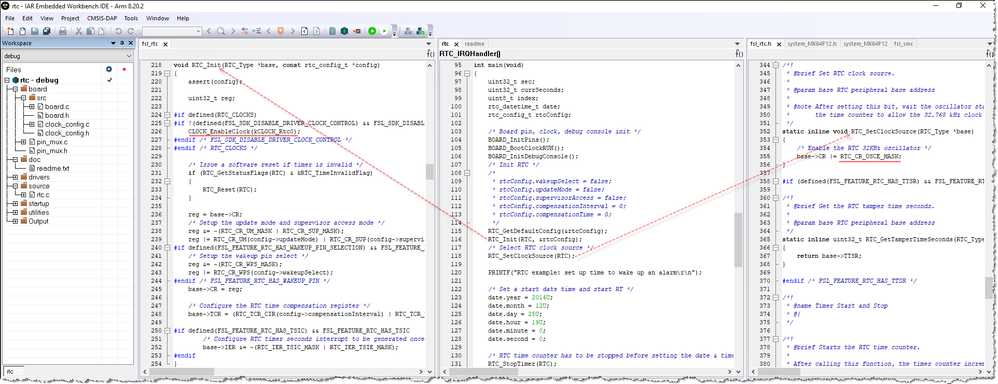Open the debug configuration dropdown
998x384 pixels.
pyautogui.click(x=69, y=55)
